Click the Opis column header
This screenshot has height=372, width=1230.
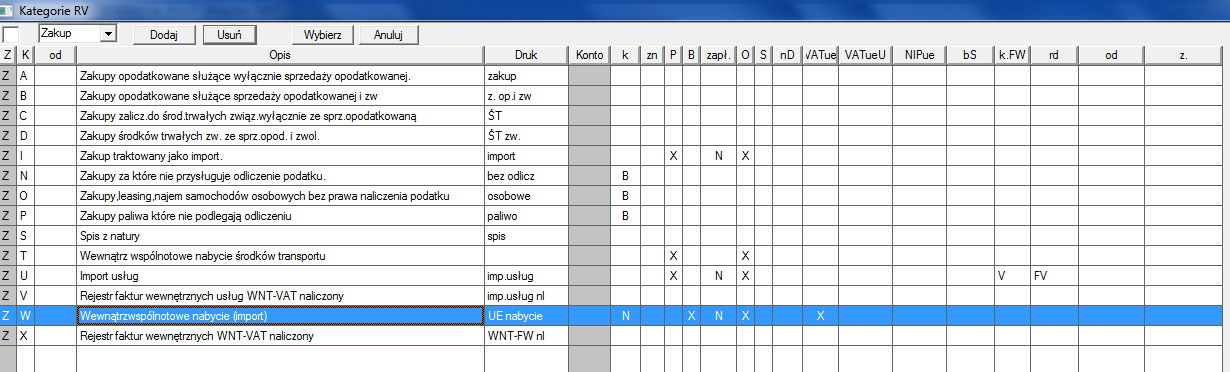279,55
